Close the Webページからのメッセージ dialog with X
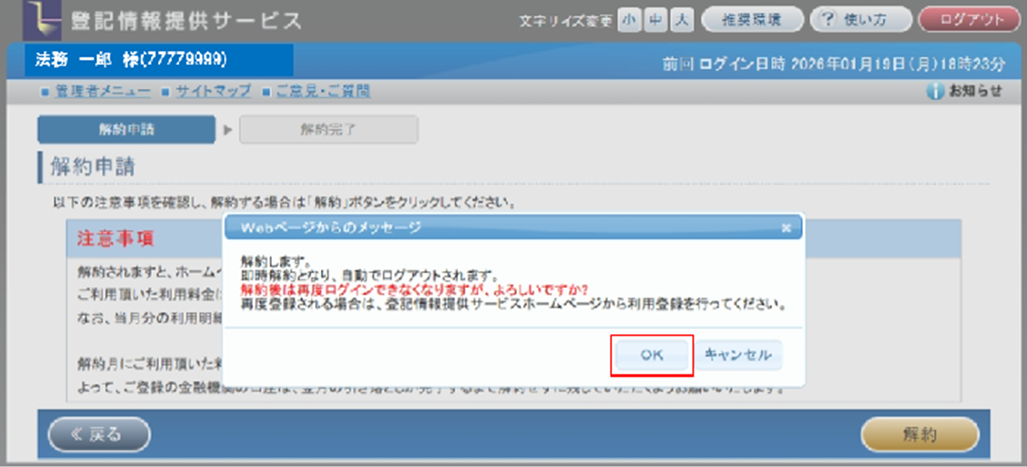The height and width of the screenshot is (467, 1027). coord(786,228)
